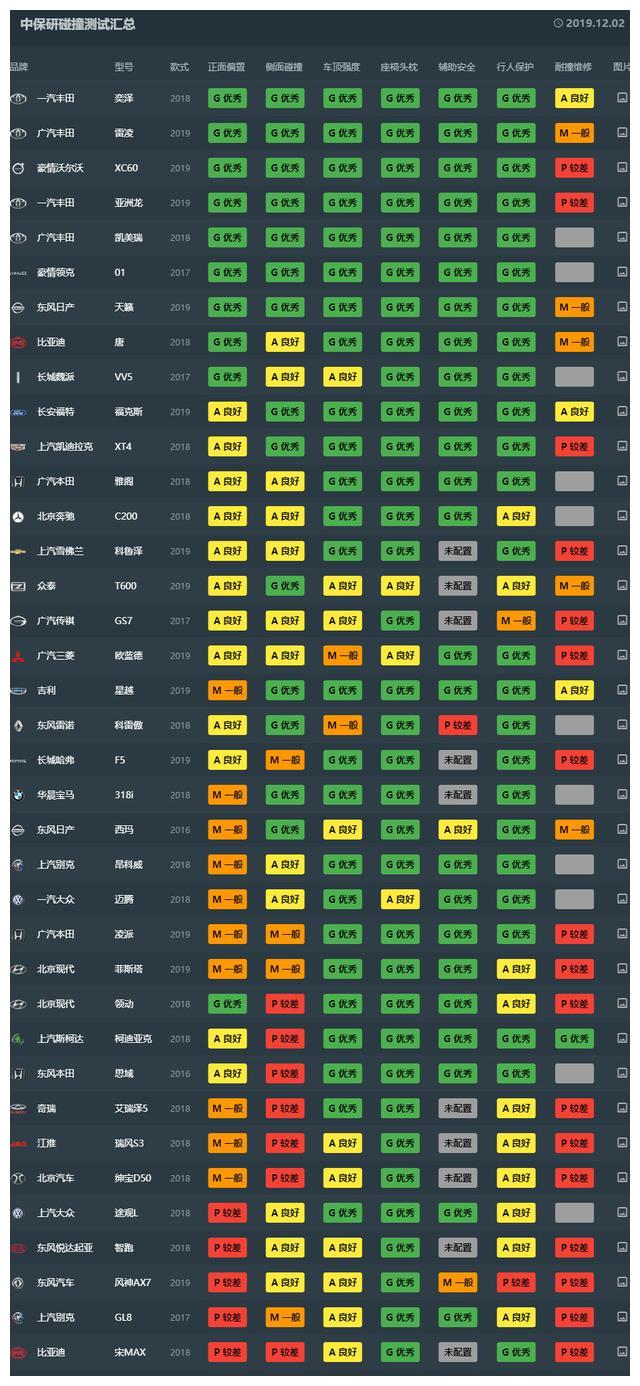Viewport: 640px width, 1386px height.
Task: Click the clock icon next to 2019.12.02
Action: [558, 23]
